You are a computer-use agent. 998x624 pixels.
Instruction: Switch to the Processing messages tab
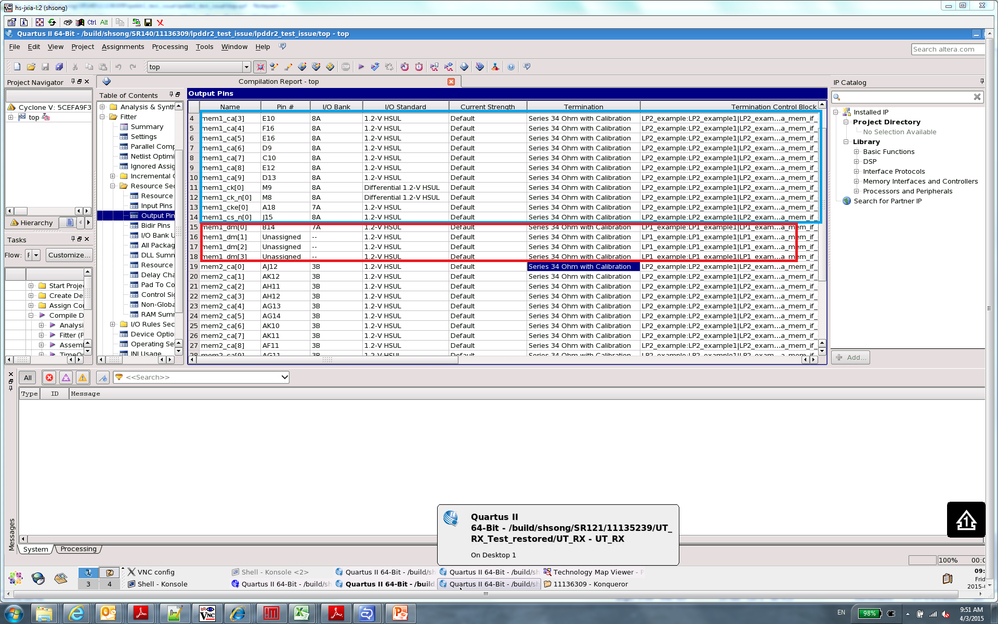78,549
